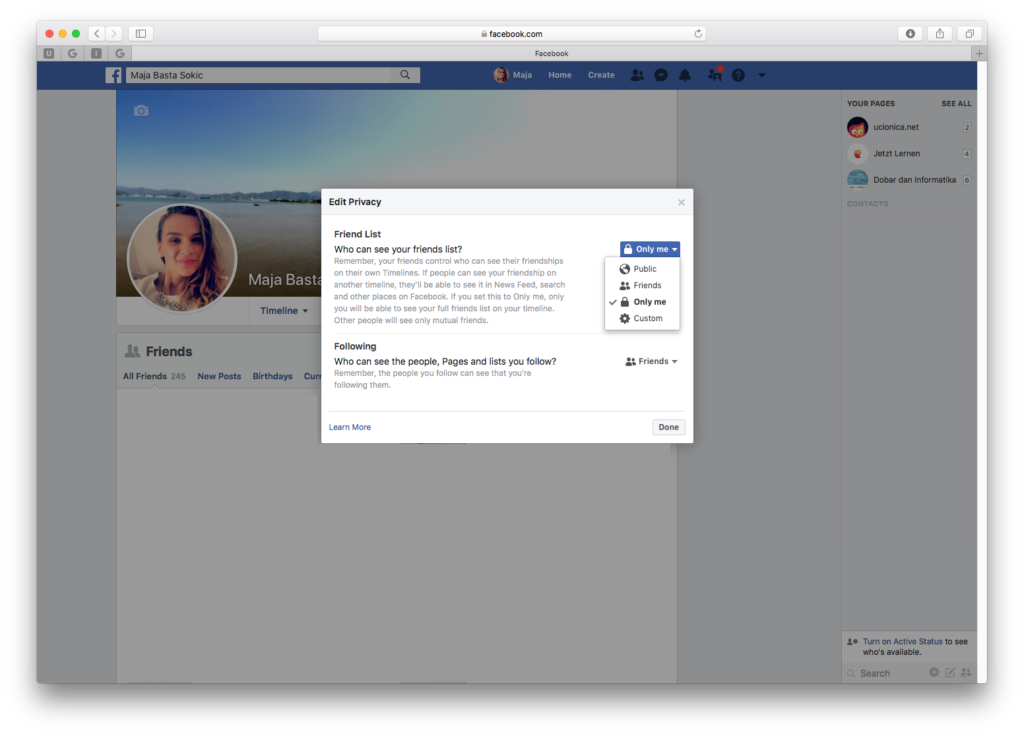The width and height of the screenshot is (1024, 736).
Task: Expand account menu arrow in top bar
Action: click(762, 75)
